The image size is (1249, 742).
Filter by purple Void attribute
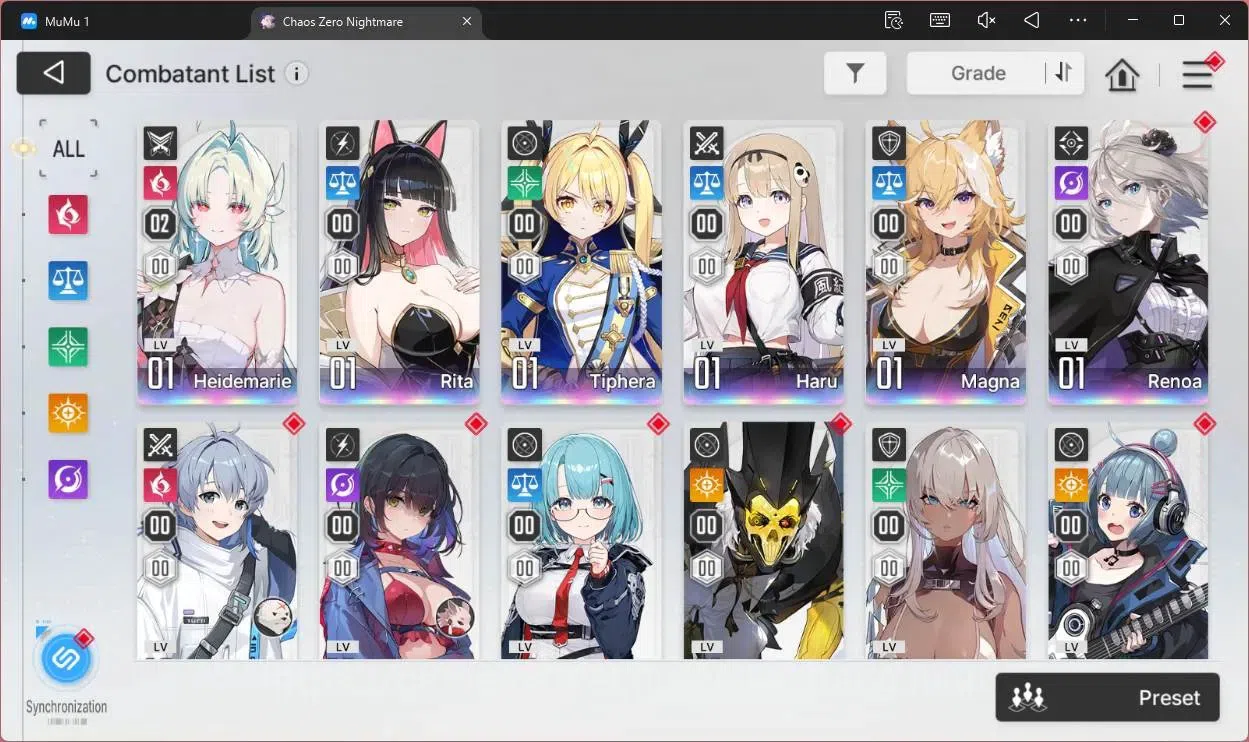[x=68, y=480]
